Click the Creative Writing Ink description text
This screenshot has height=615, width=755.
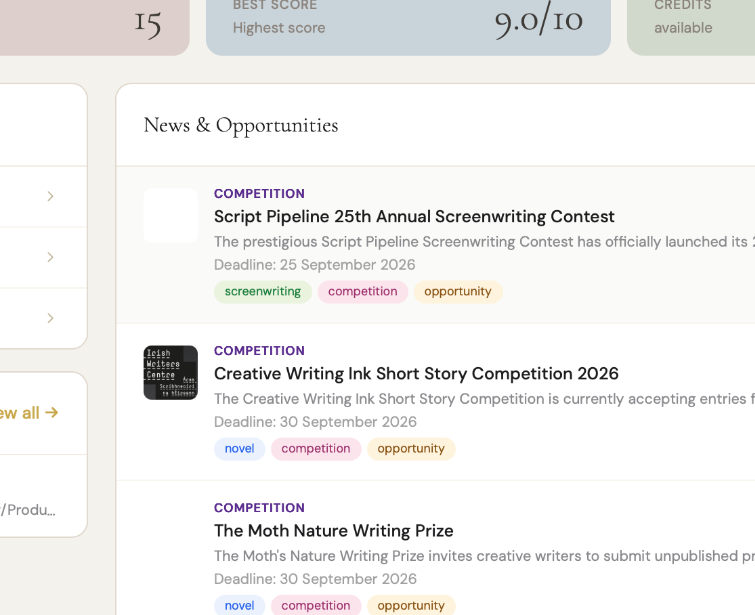point(484,399)
